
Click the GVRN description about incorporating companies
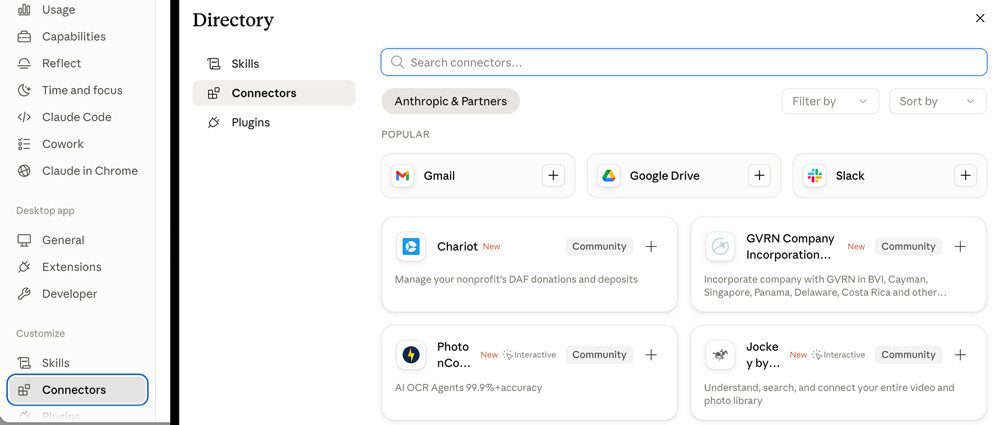coord(825,286)
